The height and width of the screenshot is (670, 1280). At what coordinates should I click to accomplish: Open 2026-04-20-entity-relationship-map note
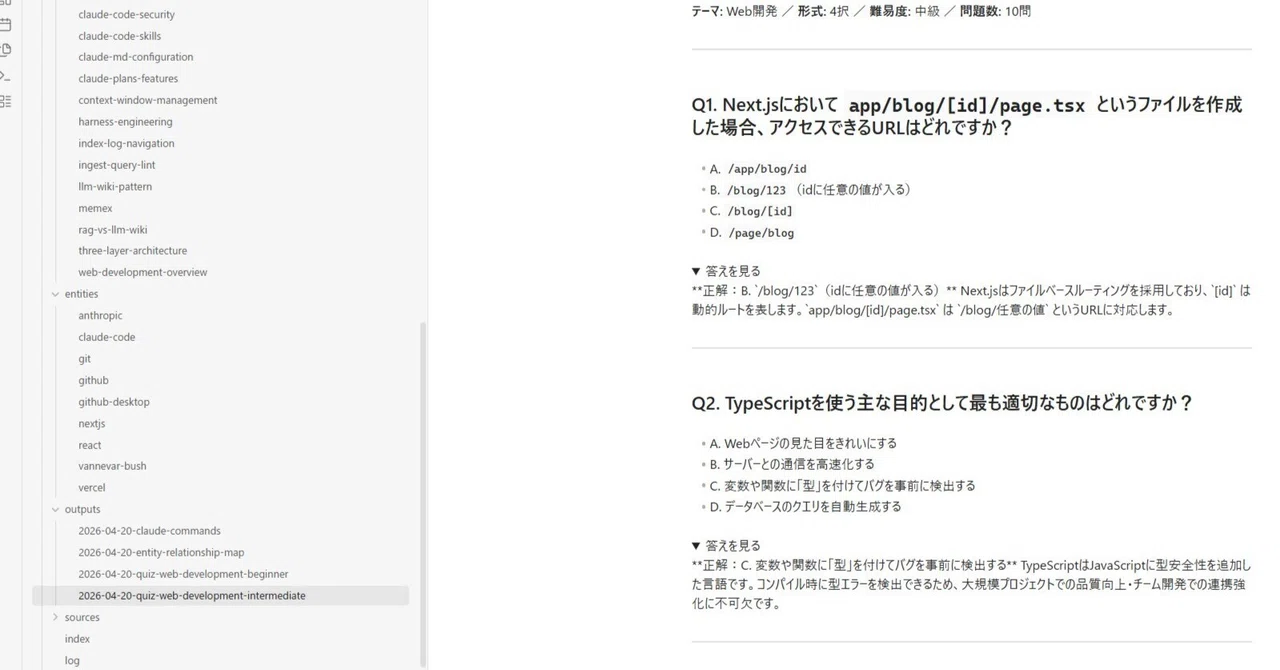[161, 553]
